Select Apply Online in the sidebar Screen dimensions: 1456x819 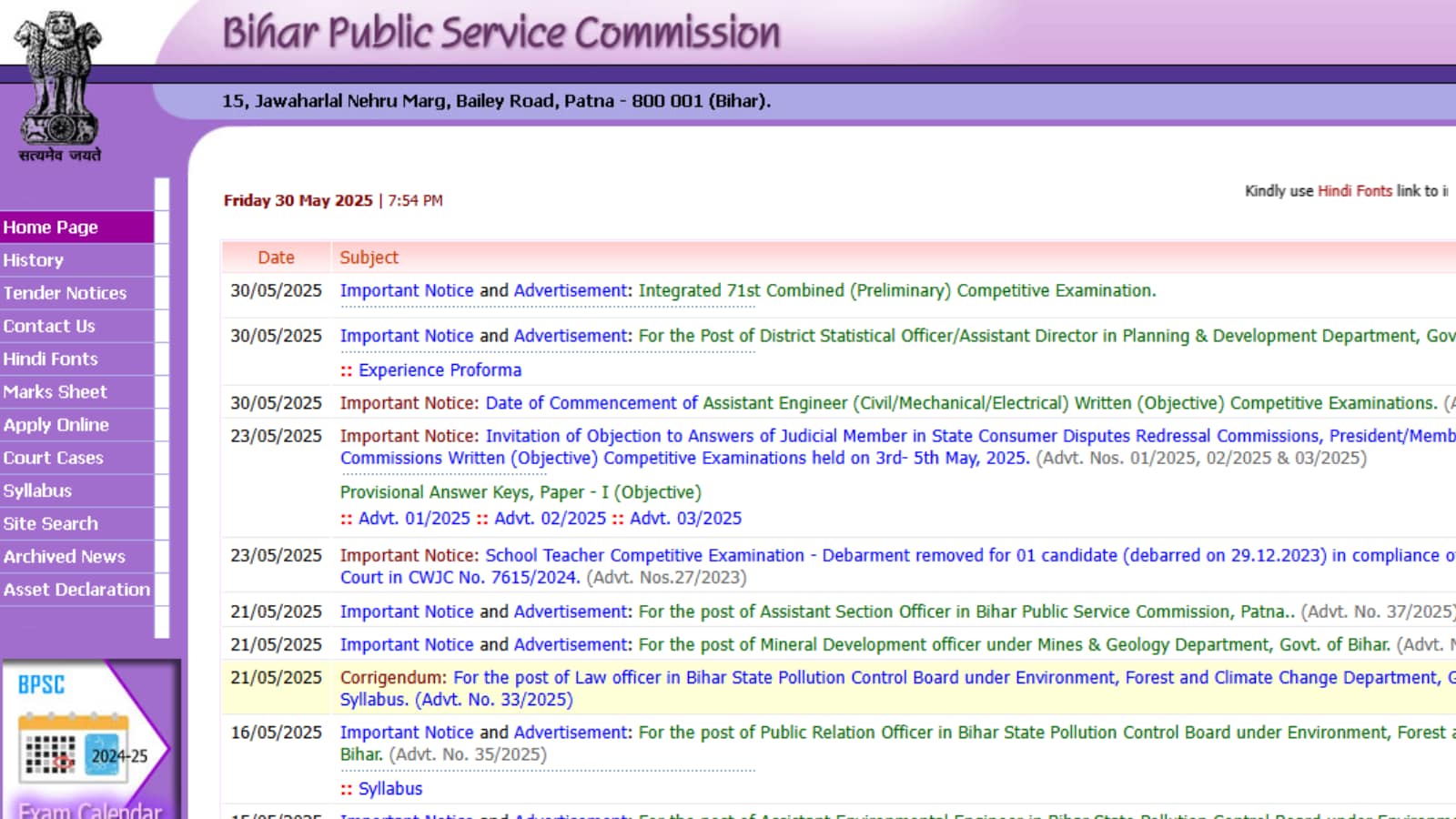click(x=56, y=424)
